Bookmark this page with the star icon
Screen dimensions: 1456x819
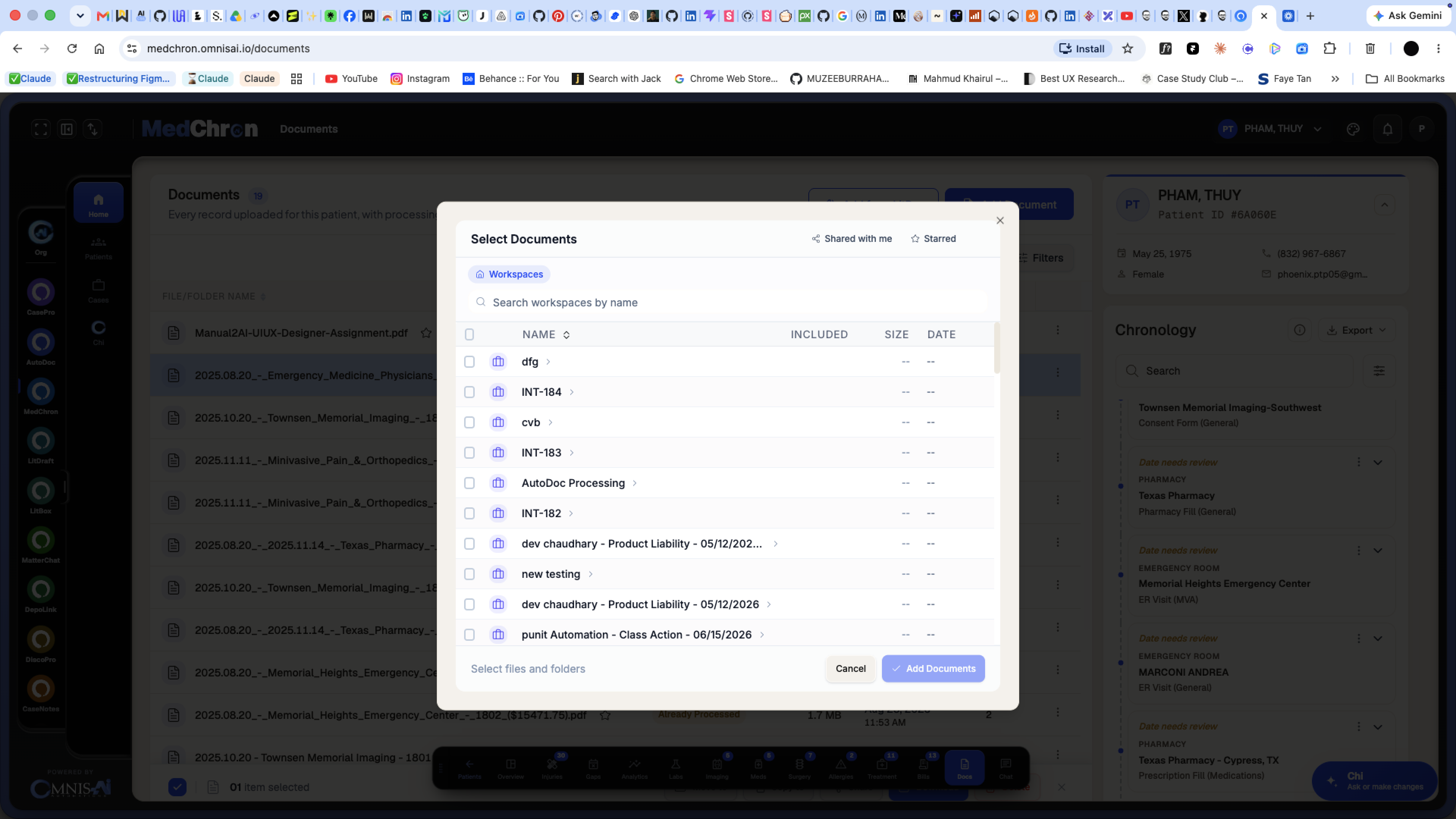pyautogui.click(x=1128, y=49)
